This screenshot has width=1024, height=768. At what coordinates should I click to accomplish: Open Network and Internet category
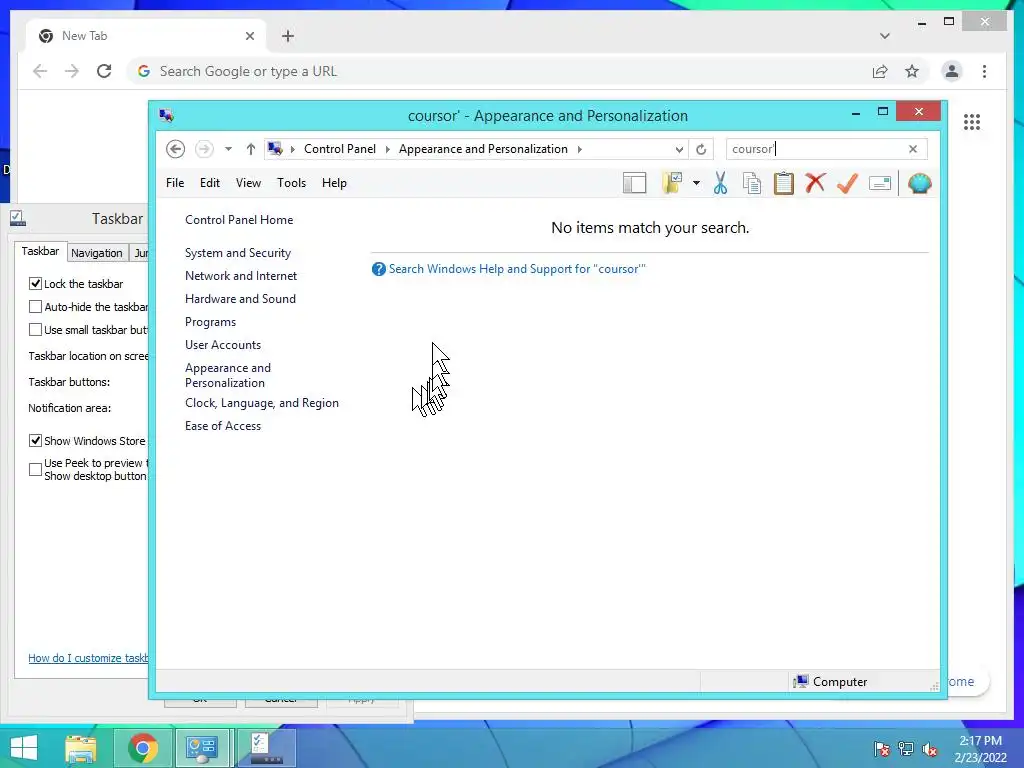240,276
